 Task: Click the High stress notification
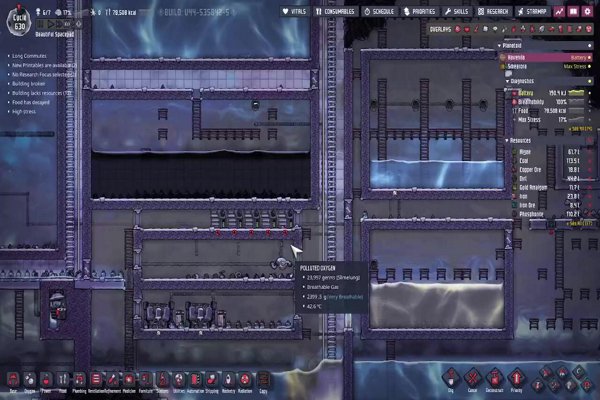click(24, 112)
